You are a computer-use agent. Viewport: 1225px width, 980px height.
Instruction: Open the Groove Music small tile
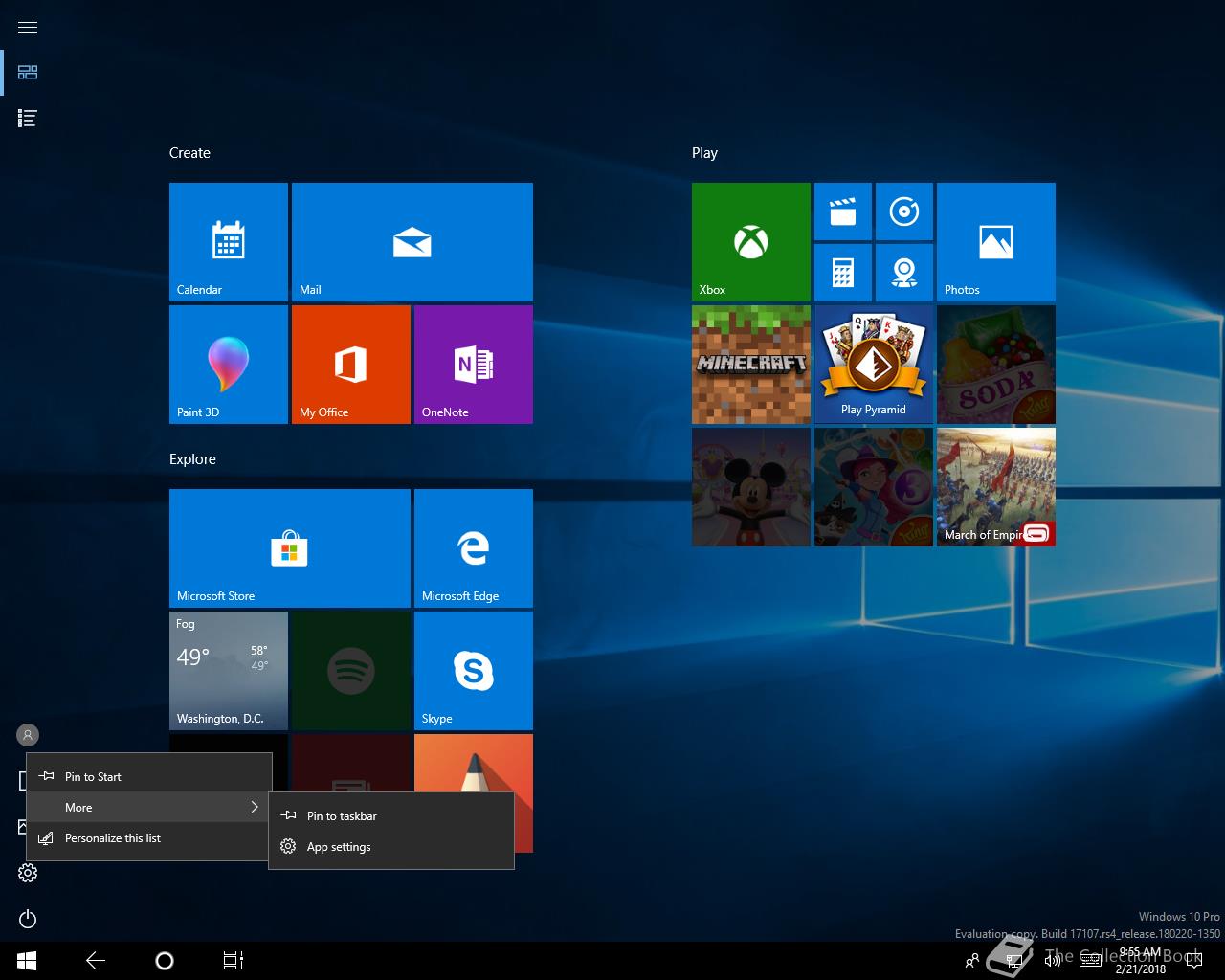click(x=904, y=212)
